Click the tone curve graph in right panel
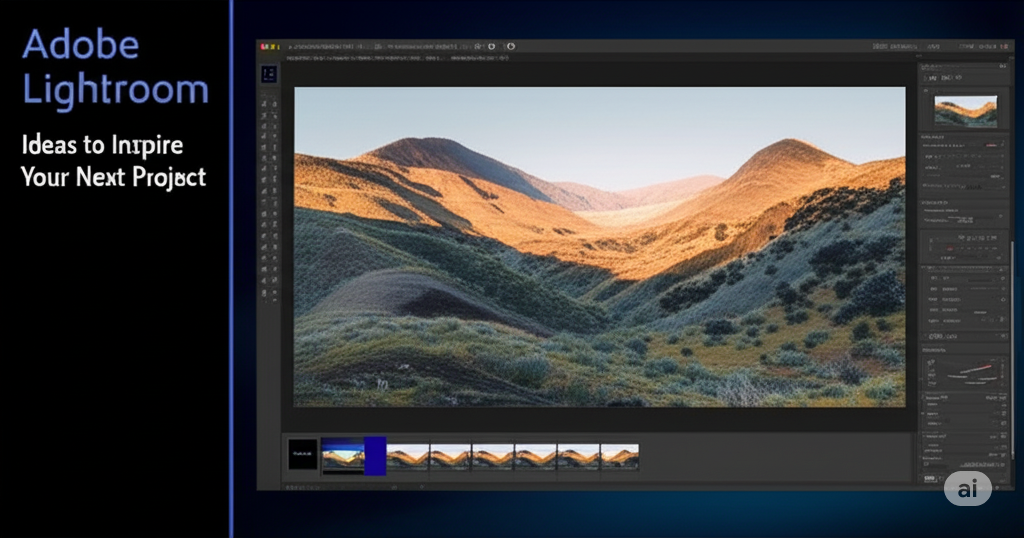 point(967,372)
